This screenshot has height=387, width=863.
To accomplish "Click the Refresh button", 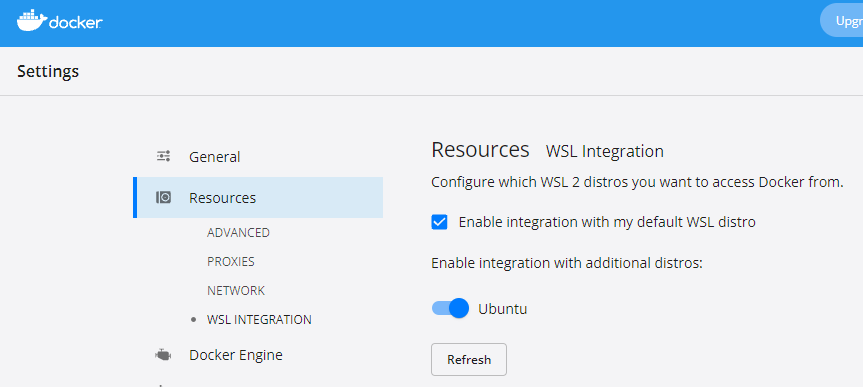I will tap(469, 360).
